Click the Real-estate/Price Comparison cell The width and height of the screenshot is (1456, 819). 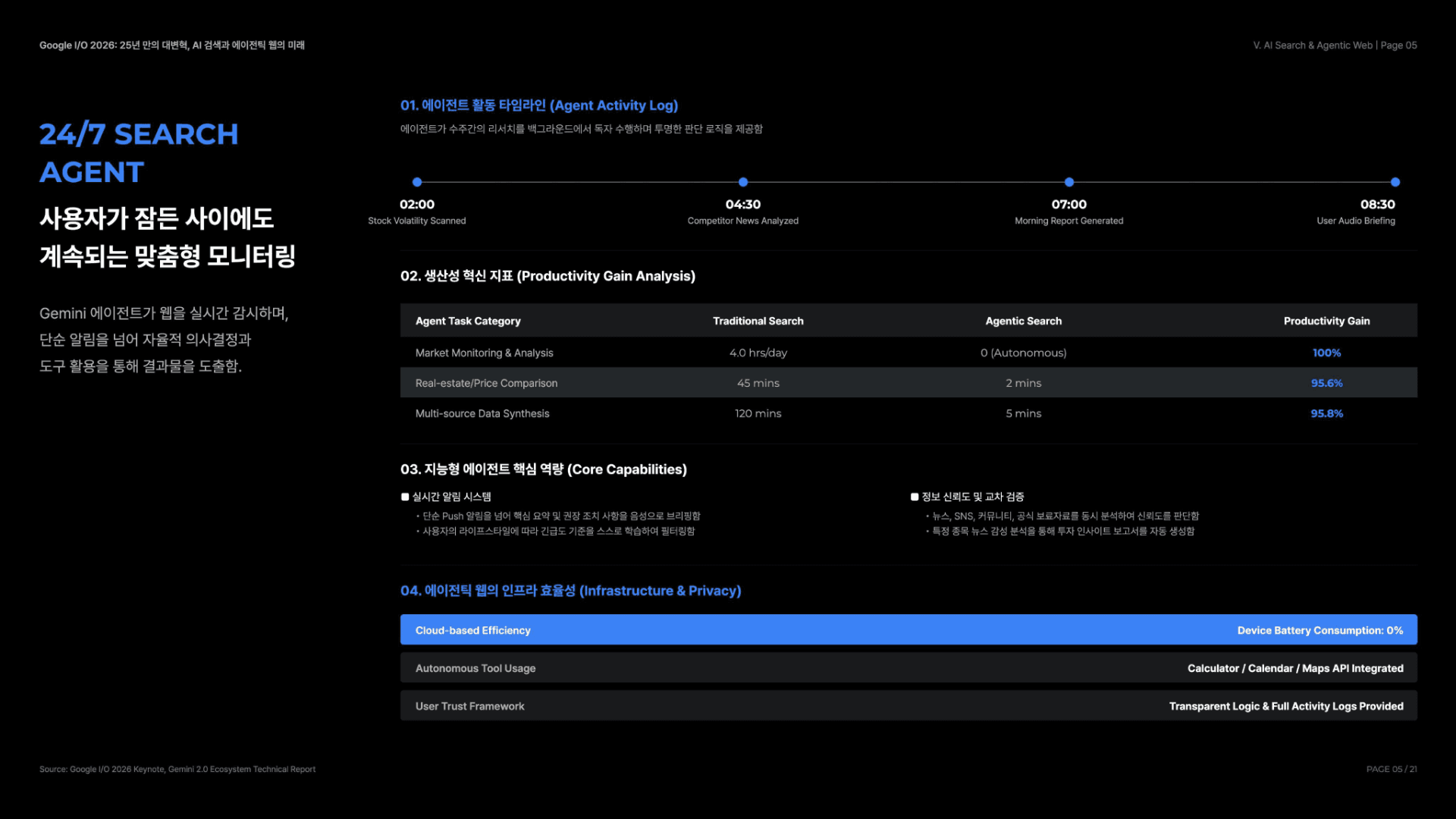coord(486,383)
